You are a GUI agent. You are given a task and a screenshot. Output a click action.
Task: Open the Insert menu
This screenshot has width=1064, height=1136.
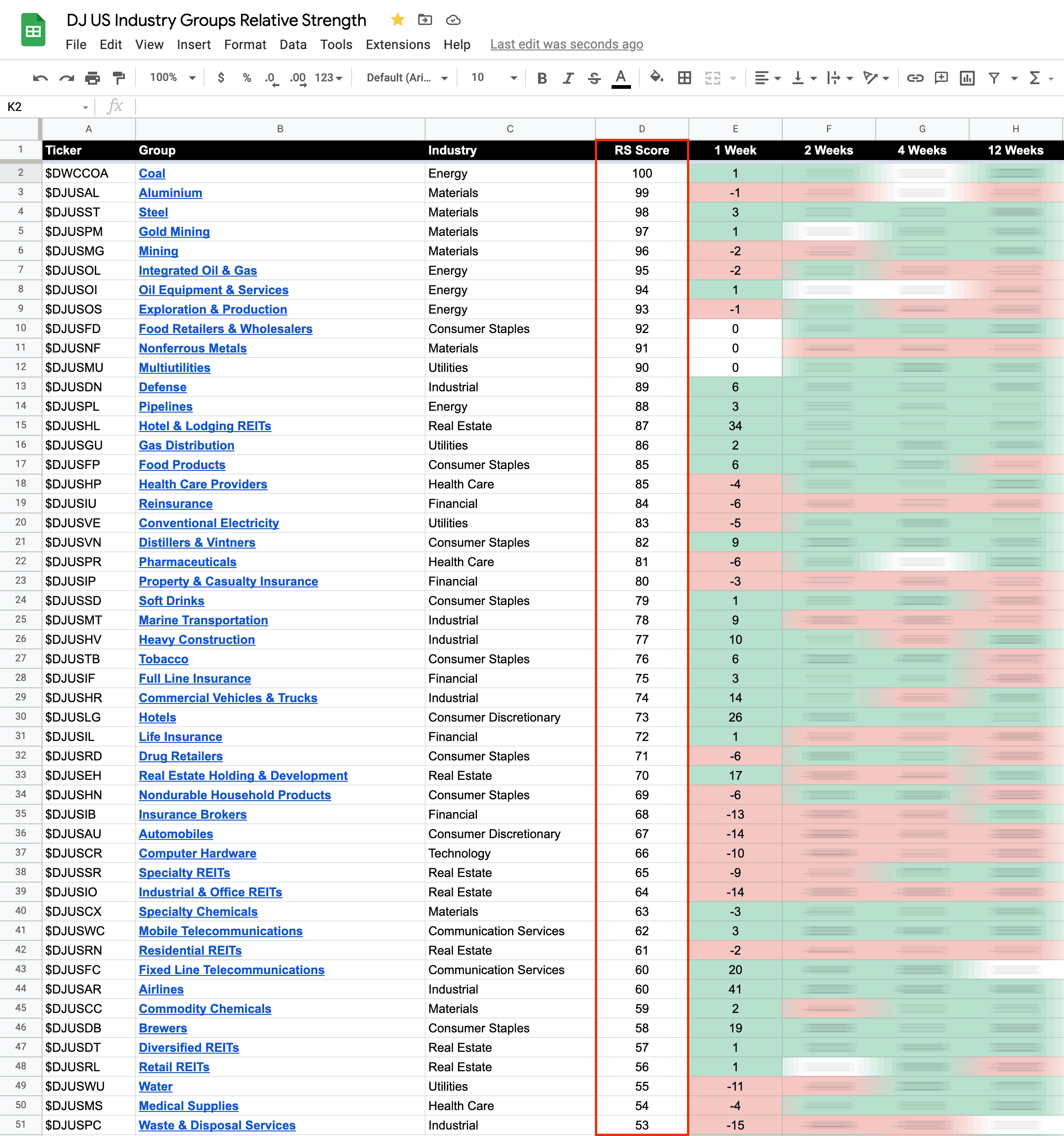194,44
